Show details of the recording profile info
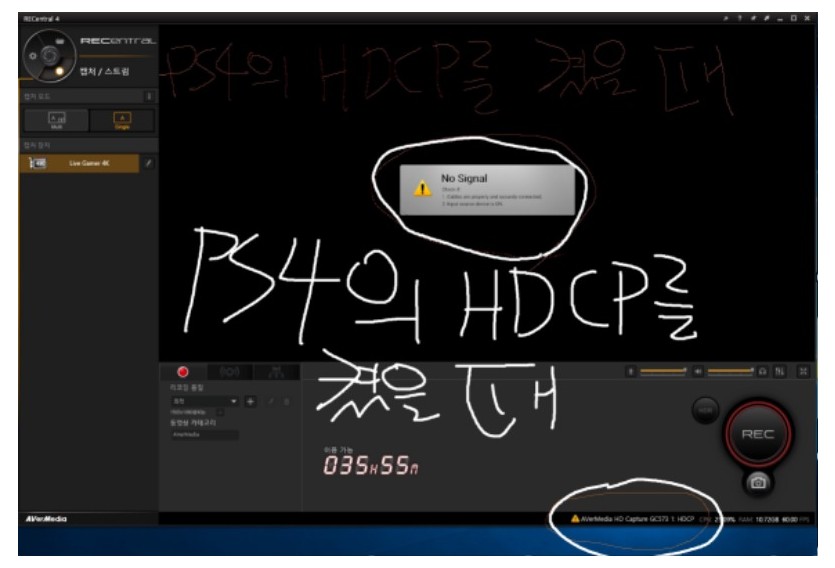 click(220, 413)
